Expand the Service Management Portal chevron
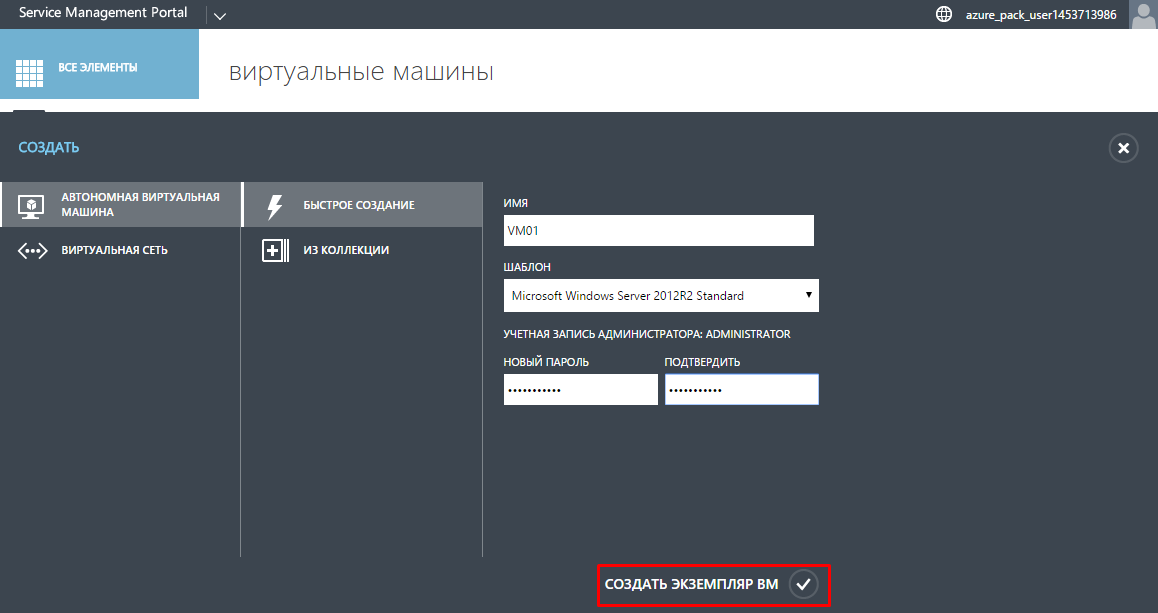The width and height of the screenshot is (1158, 613). (x=220, y=15)
